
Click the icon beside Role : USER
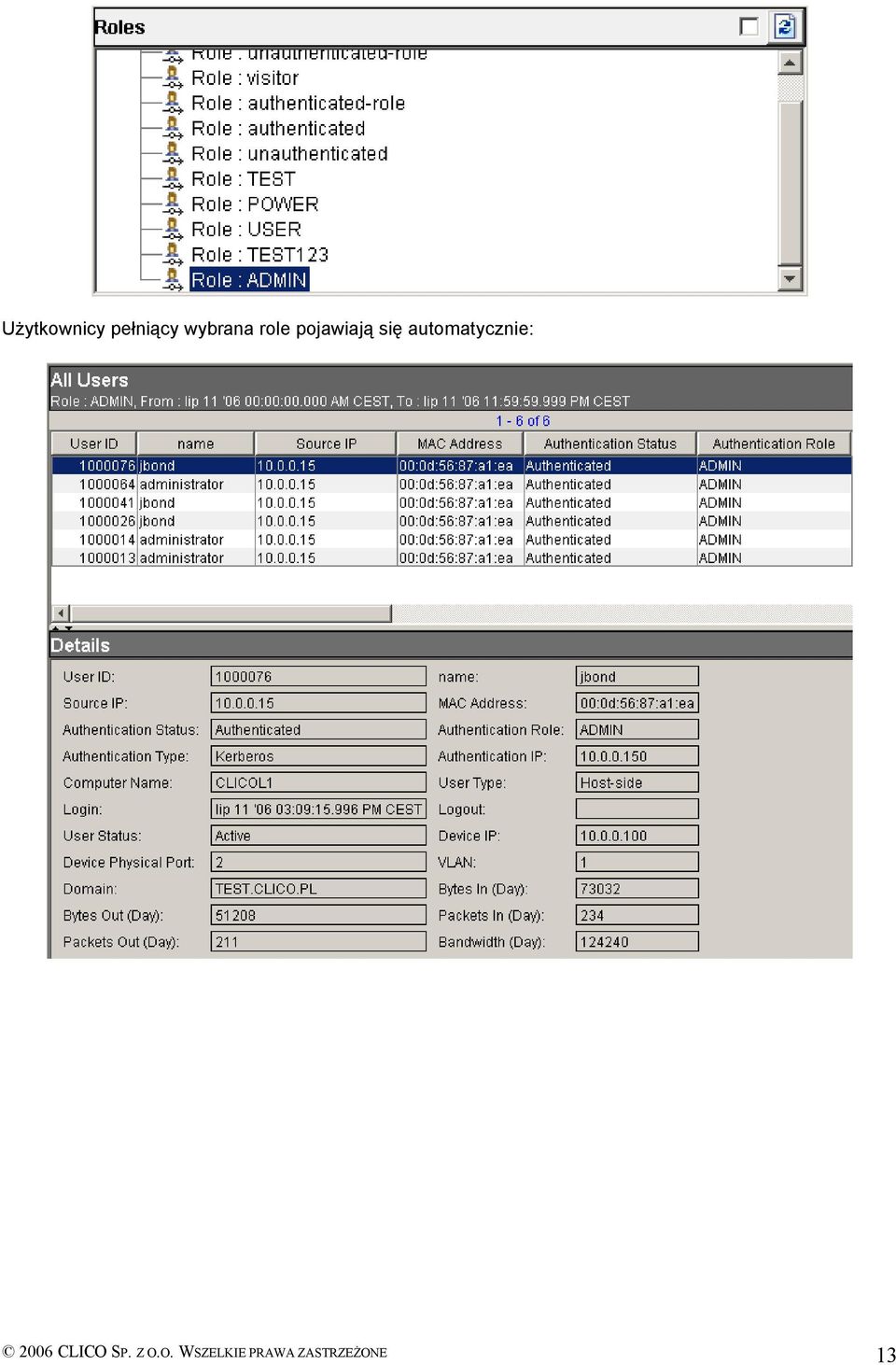click(x=173, y=229)
